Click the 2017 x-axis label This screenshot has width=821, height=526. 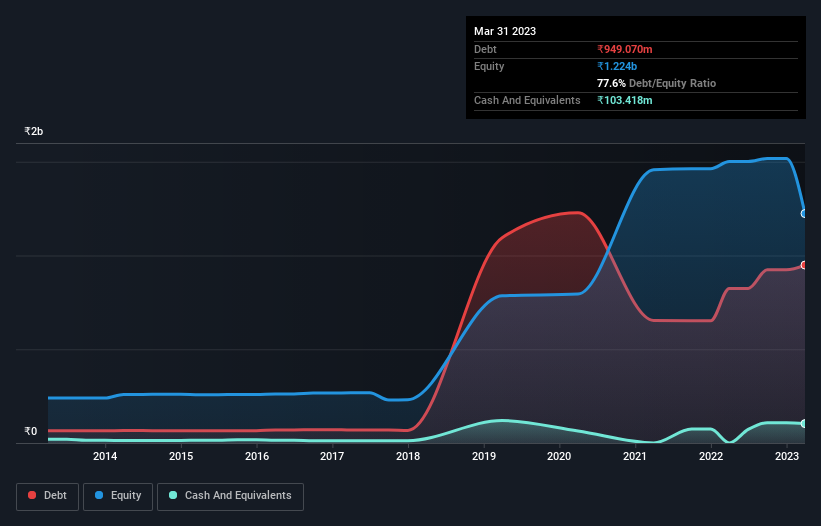(332, 456)
